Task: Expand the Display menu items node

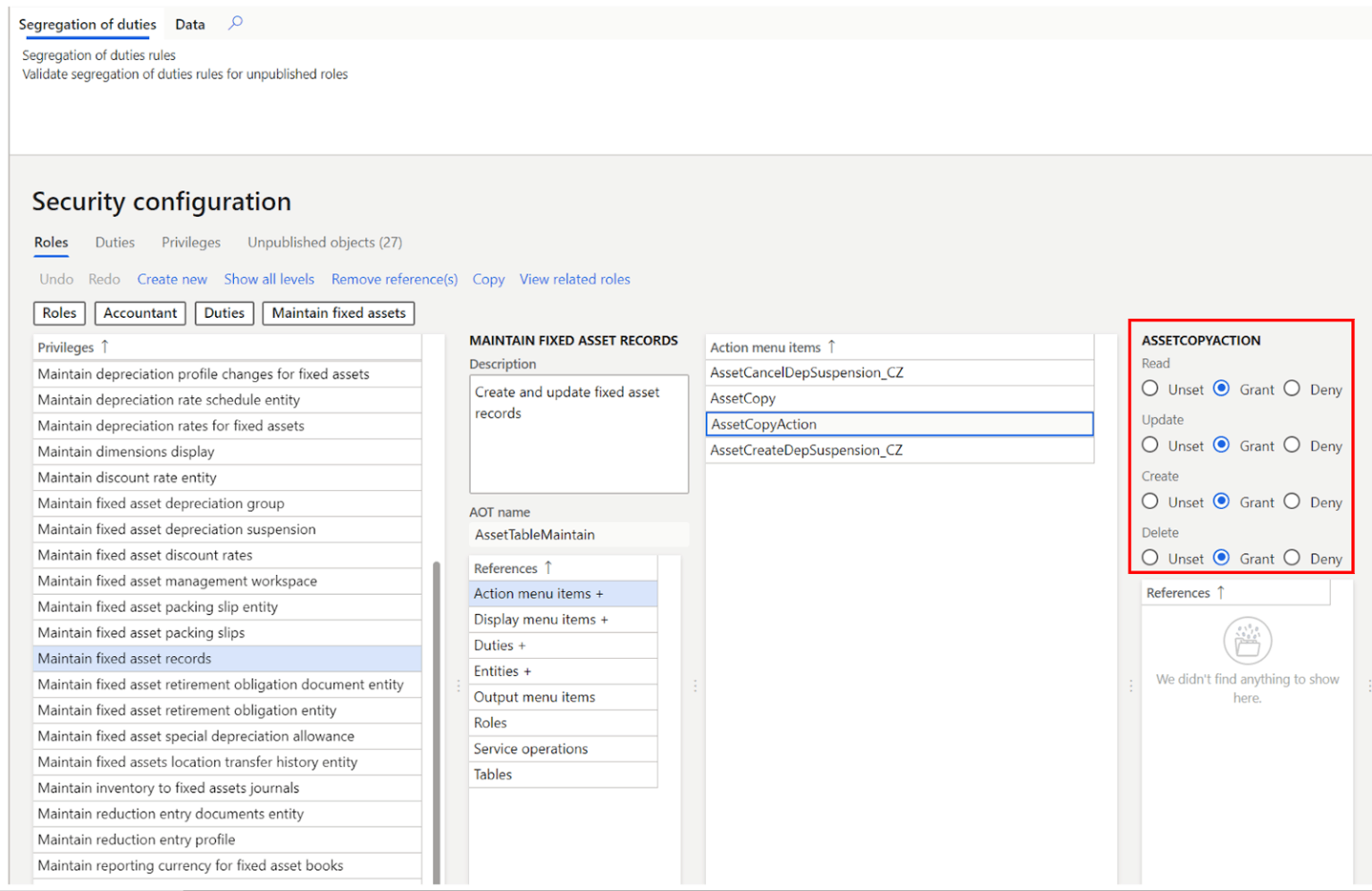Action: [x=605, y=619]
